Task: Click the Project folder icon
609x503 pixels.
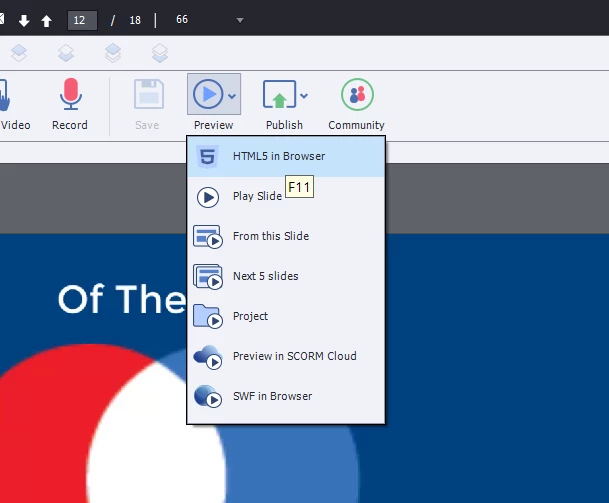Action: (208, 317)
